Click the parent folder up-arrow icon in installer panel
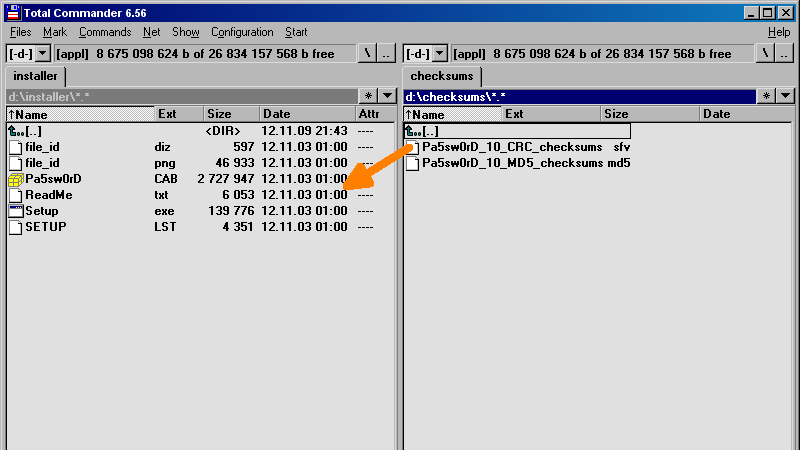 (16, 132)
